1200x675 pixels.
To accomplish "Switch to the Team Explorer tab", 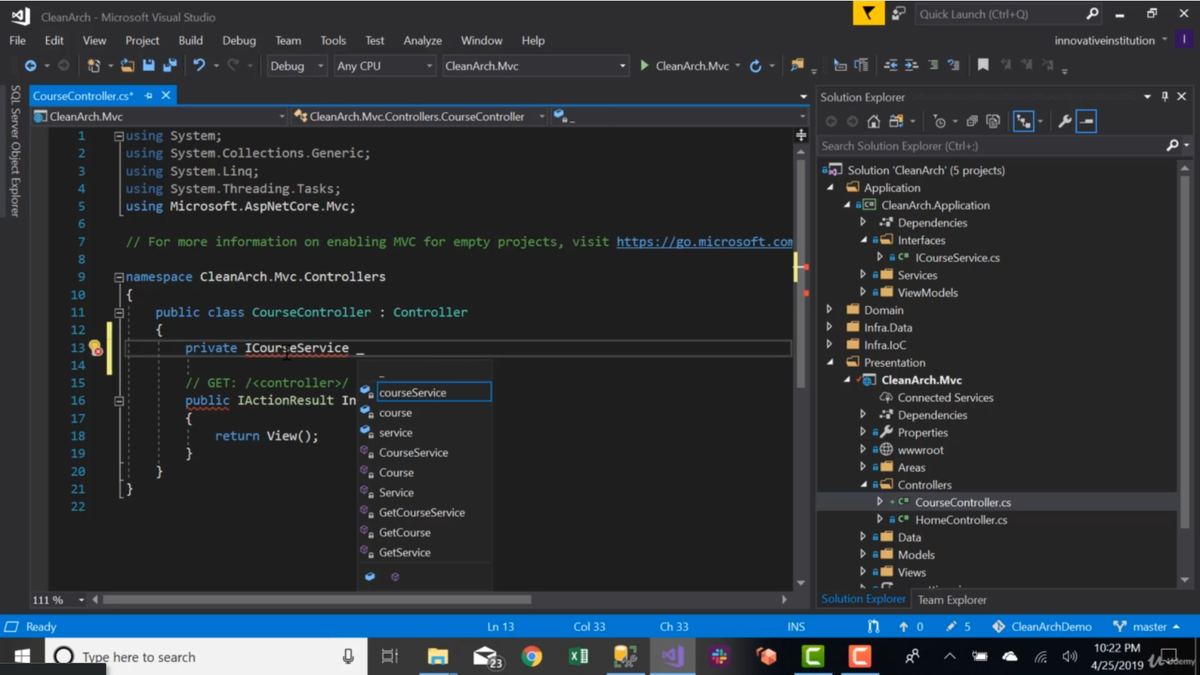I will 952,600.
